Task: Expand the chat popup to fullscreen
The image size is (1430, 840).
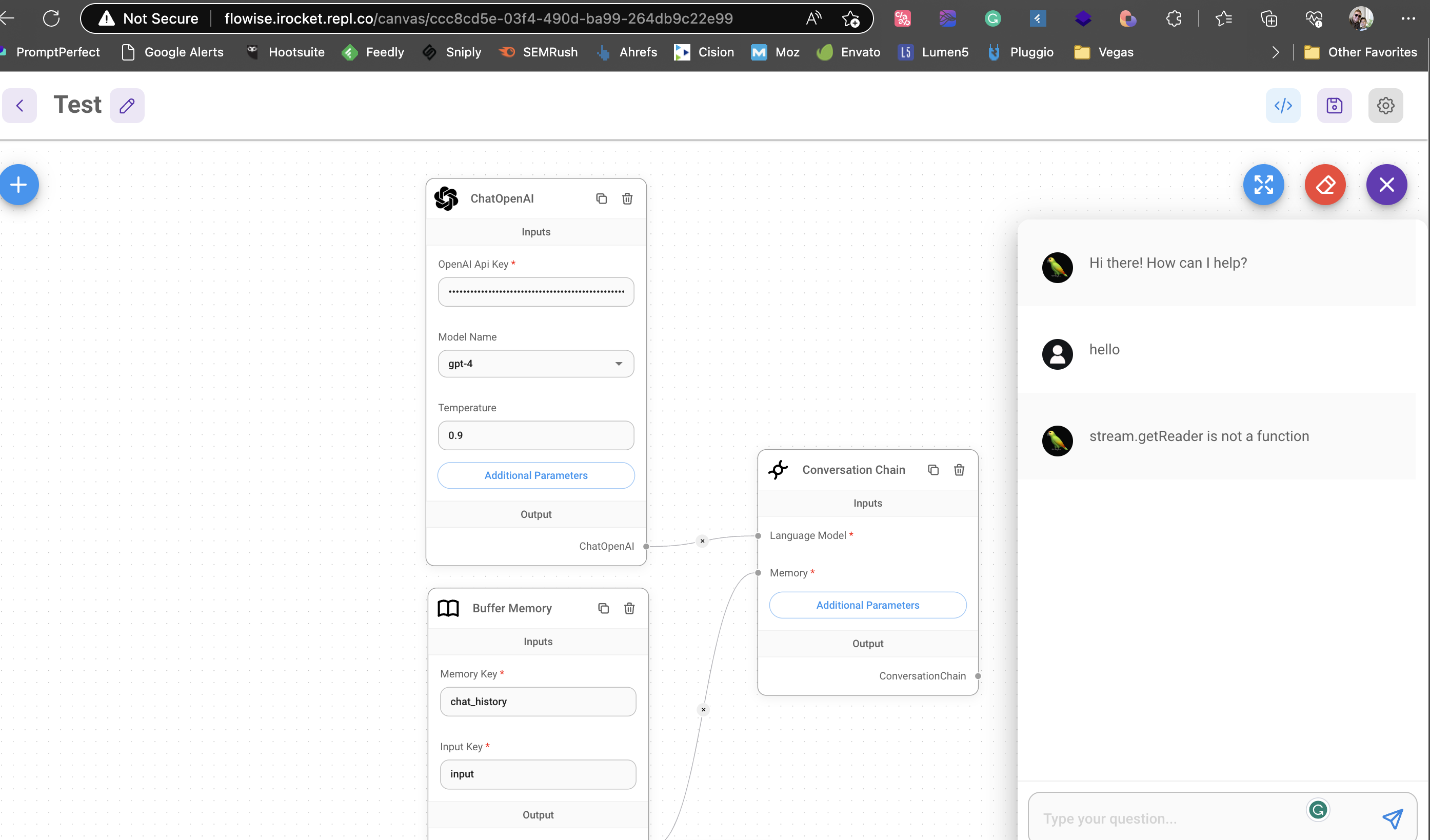Action: click(1264, 184)
